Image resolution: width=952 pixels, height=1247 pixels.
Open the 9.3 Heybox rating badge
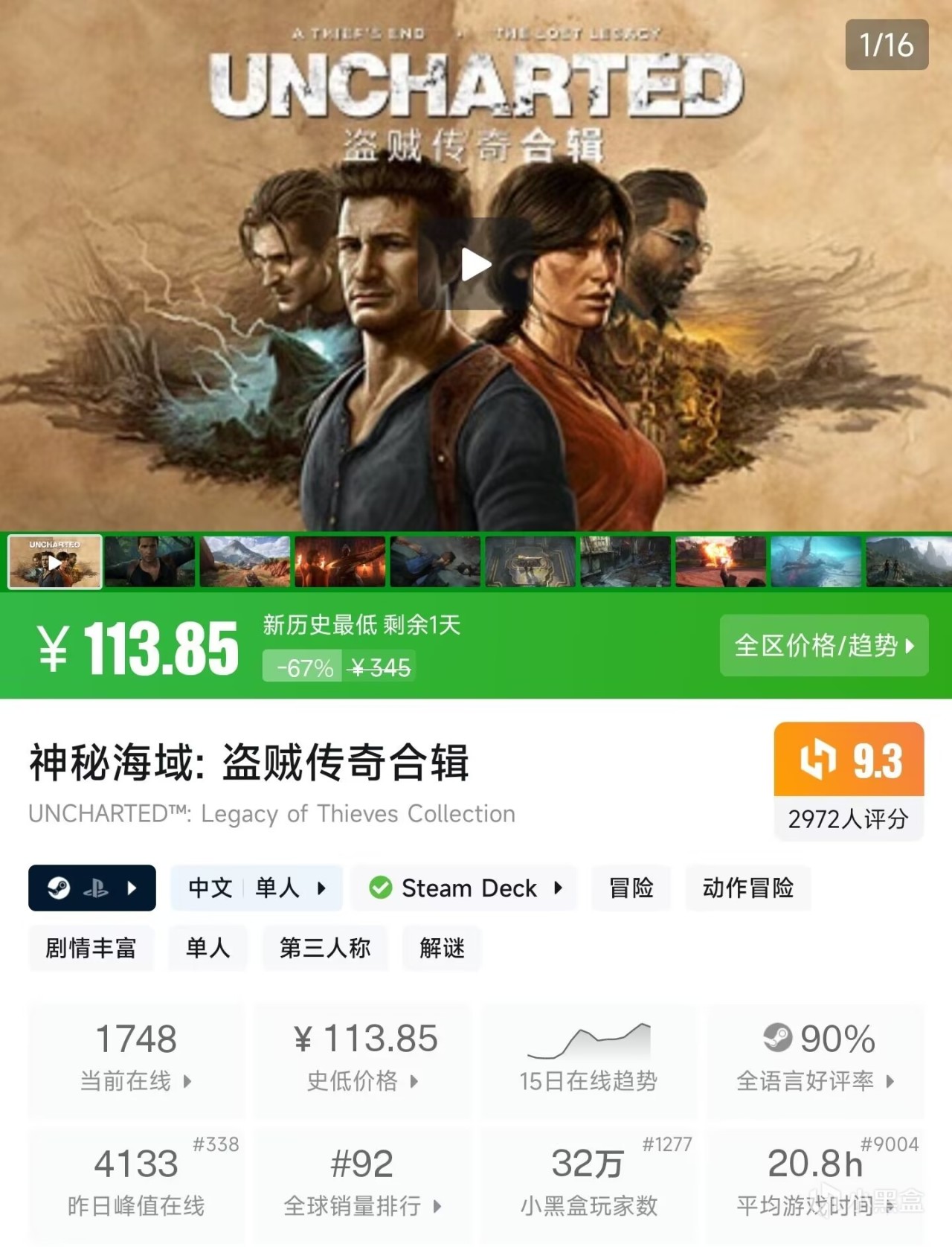pyautogui.click(x=849, y=780)
